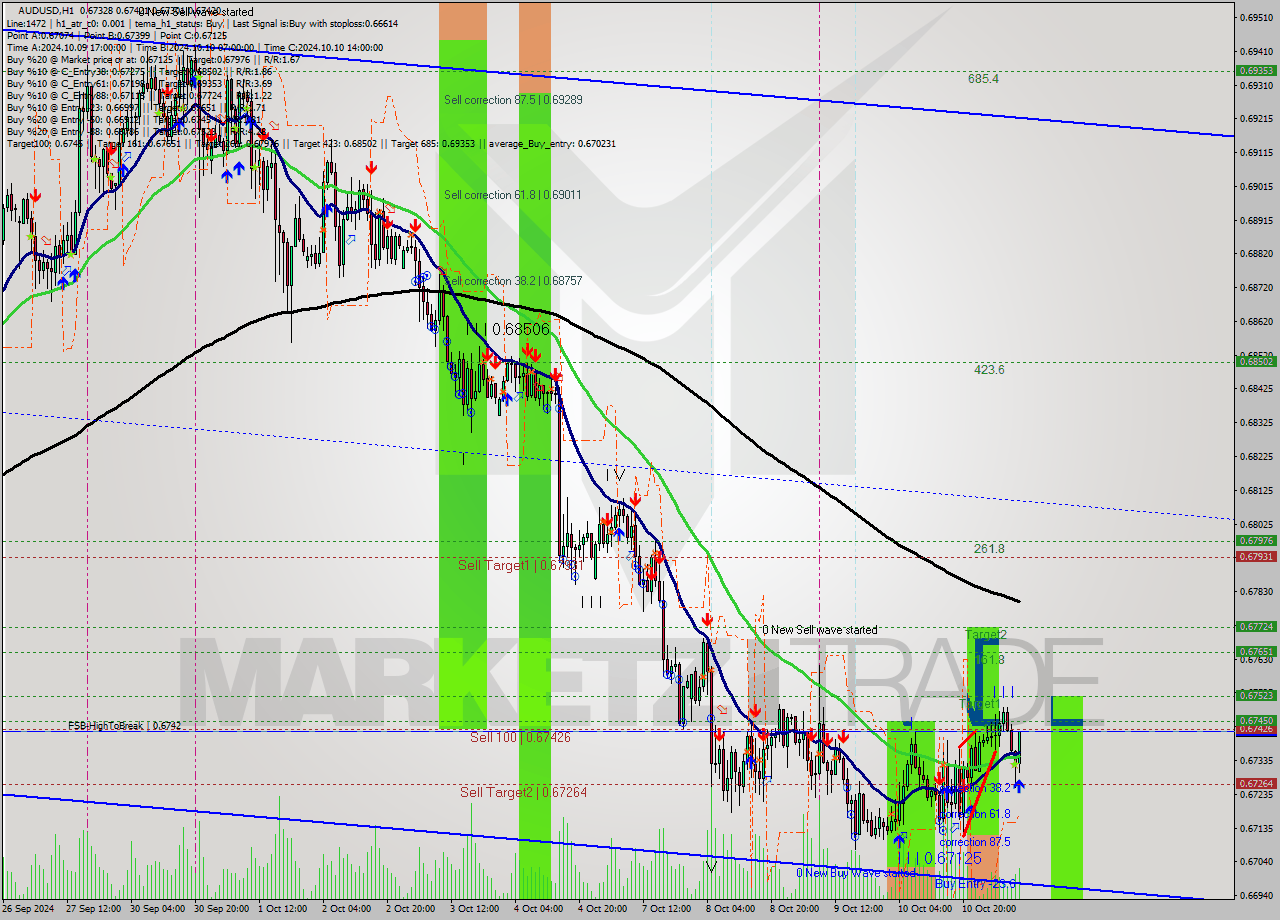Viewport: 1280px width, 920px height.
Task: Click the '0 New Buy Wave started' label
Action: (x=855, y=873)
